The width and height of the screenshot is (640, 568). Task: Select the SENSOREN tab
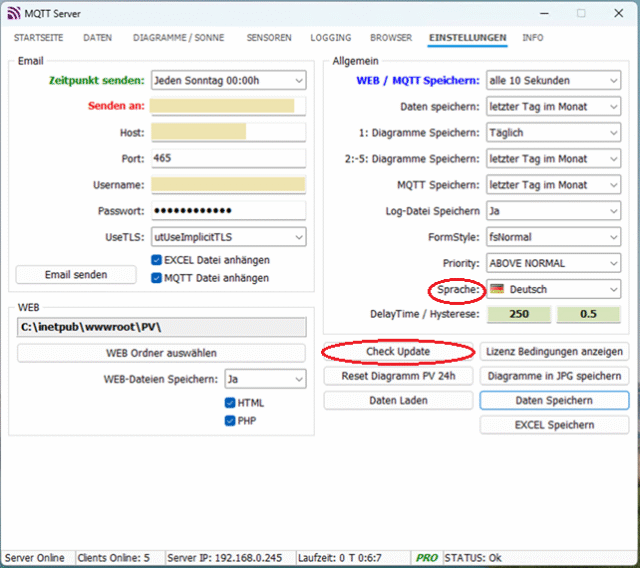click(x=269, y=38)
